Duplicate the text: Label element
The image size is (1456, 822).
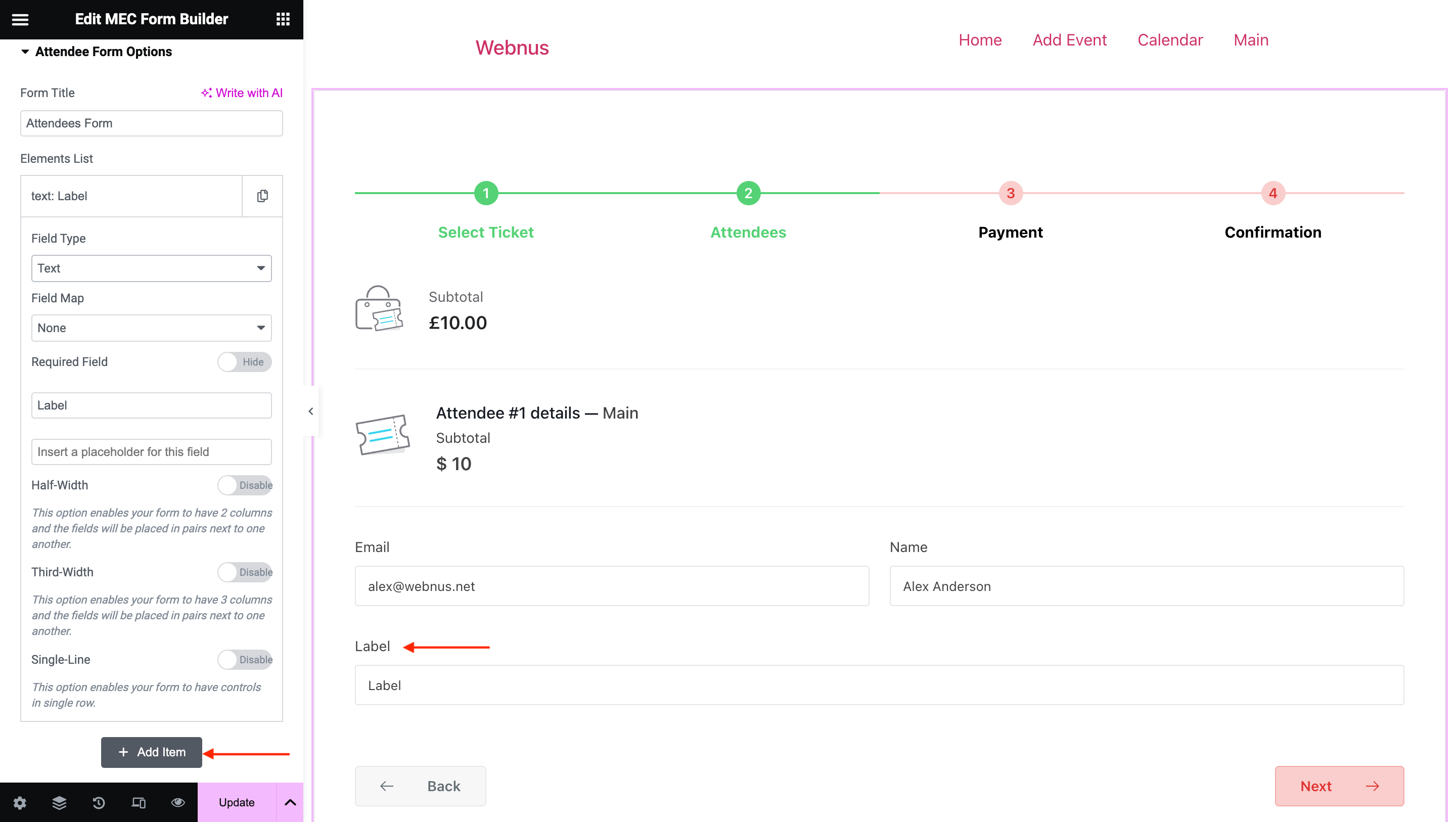coord(262,196)
